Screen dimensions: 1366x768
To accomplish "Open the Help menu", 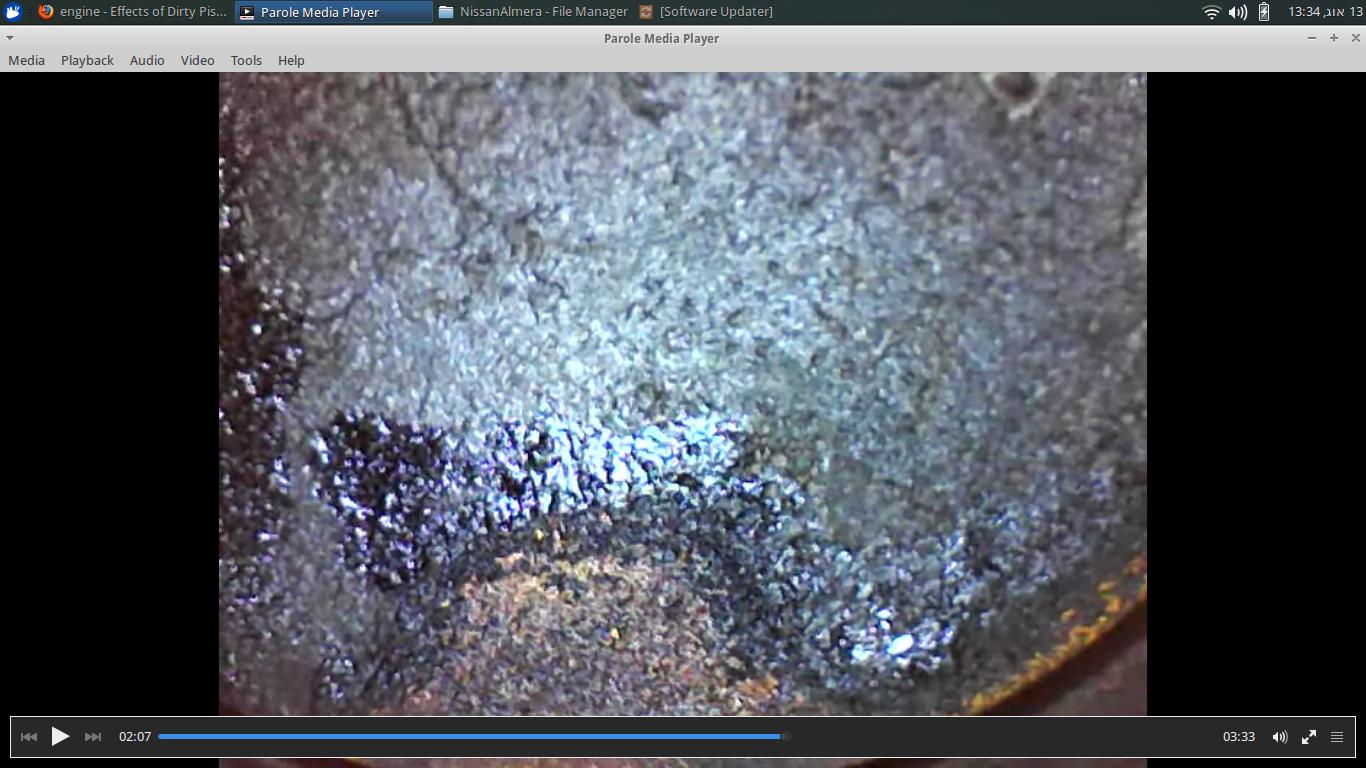I will coord(291,60).
